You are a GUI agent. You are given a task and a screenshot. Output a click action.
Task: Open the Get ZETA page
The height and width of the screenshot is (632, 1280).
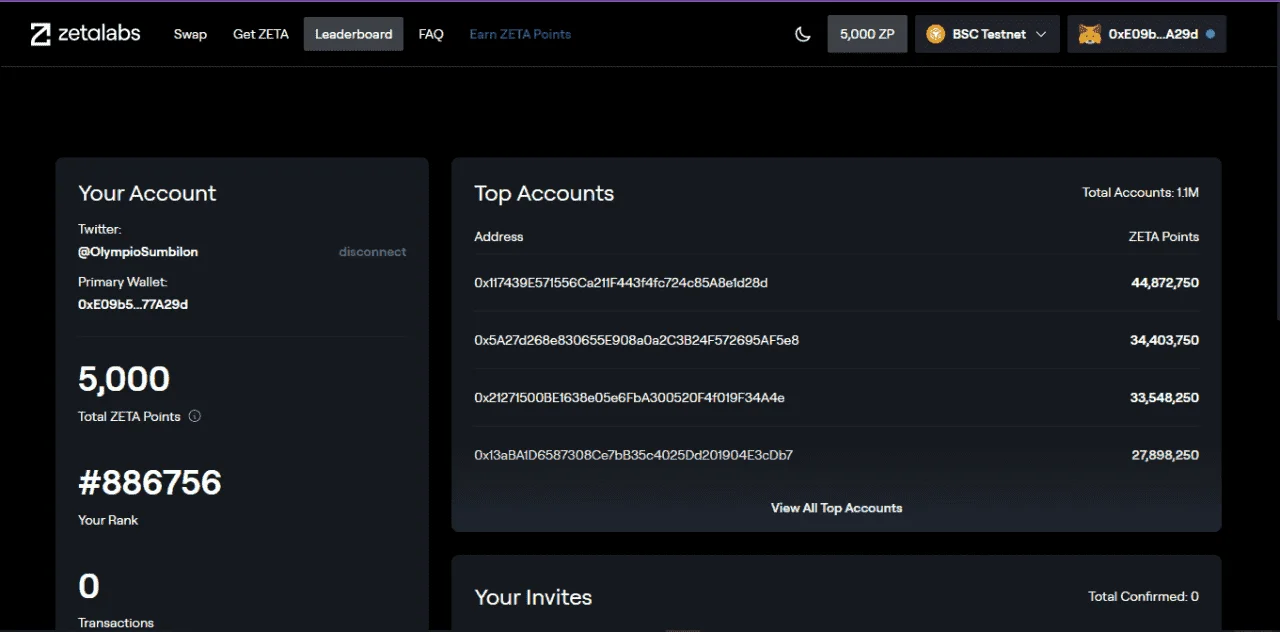pos(261,34)
